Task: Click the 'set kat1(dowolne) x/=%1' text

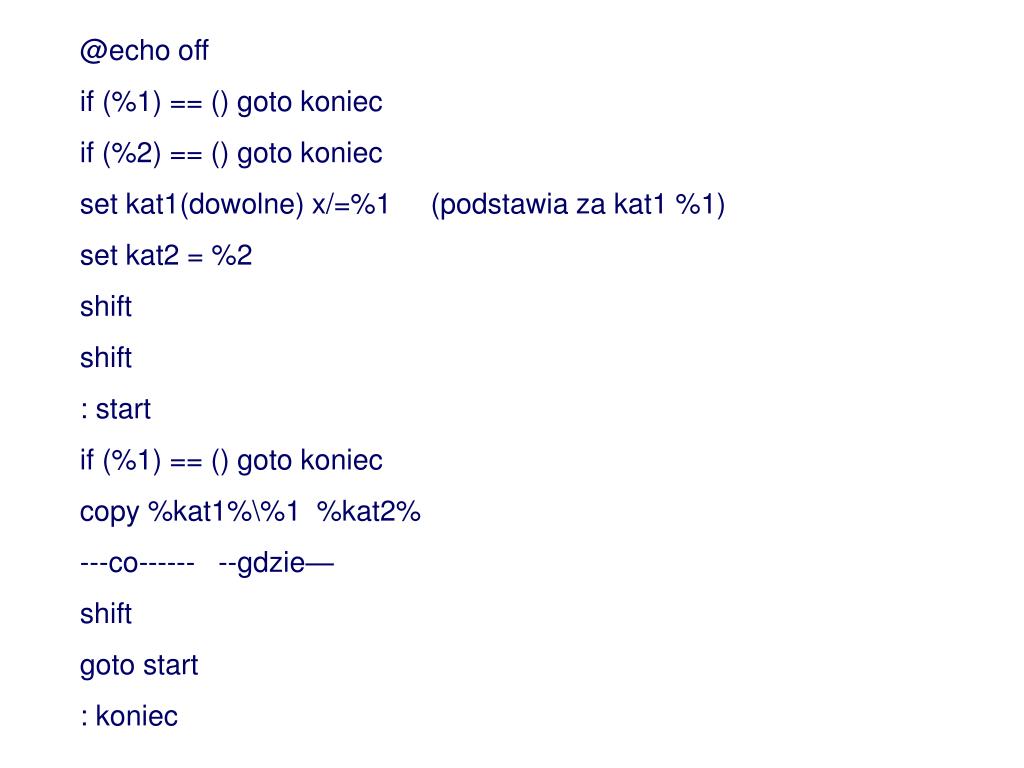Action: coord(234,204)
